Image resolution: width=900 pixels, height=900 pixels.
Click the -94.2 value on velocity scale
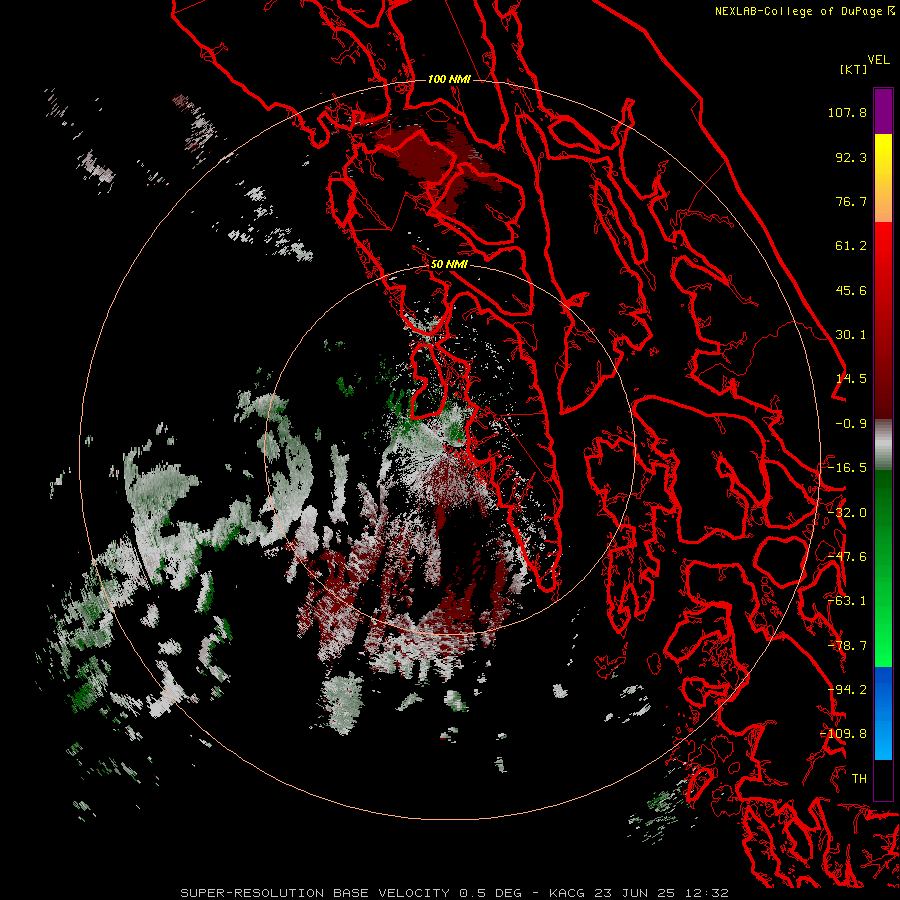click(x=847, y=690)
